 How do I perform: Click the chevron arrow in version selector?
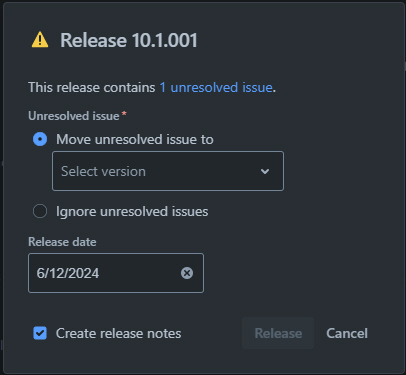(x=265, y=171)
